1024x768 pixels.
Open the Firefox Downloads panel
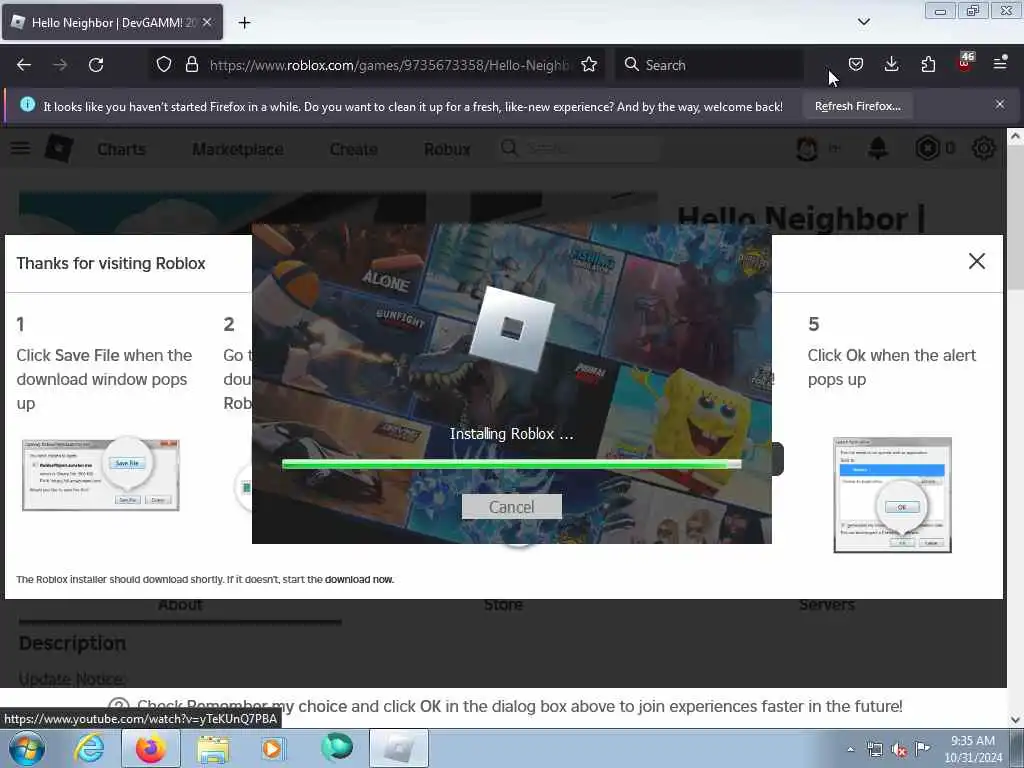click(x=891, y=64)
